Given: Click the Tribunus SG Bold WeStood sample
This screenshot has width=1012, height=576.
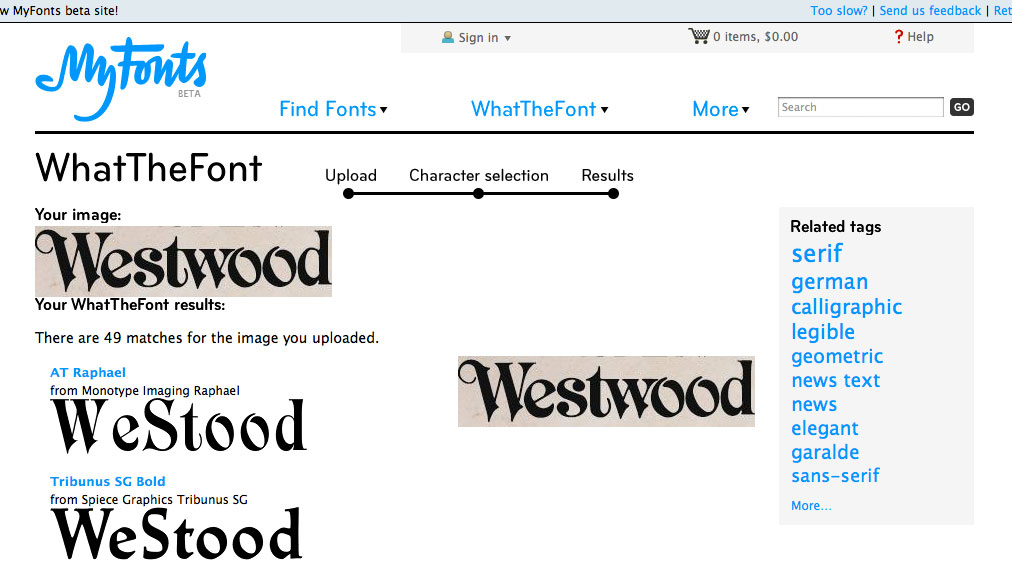Looking at the screenshot, I should [176, 534].
